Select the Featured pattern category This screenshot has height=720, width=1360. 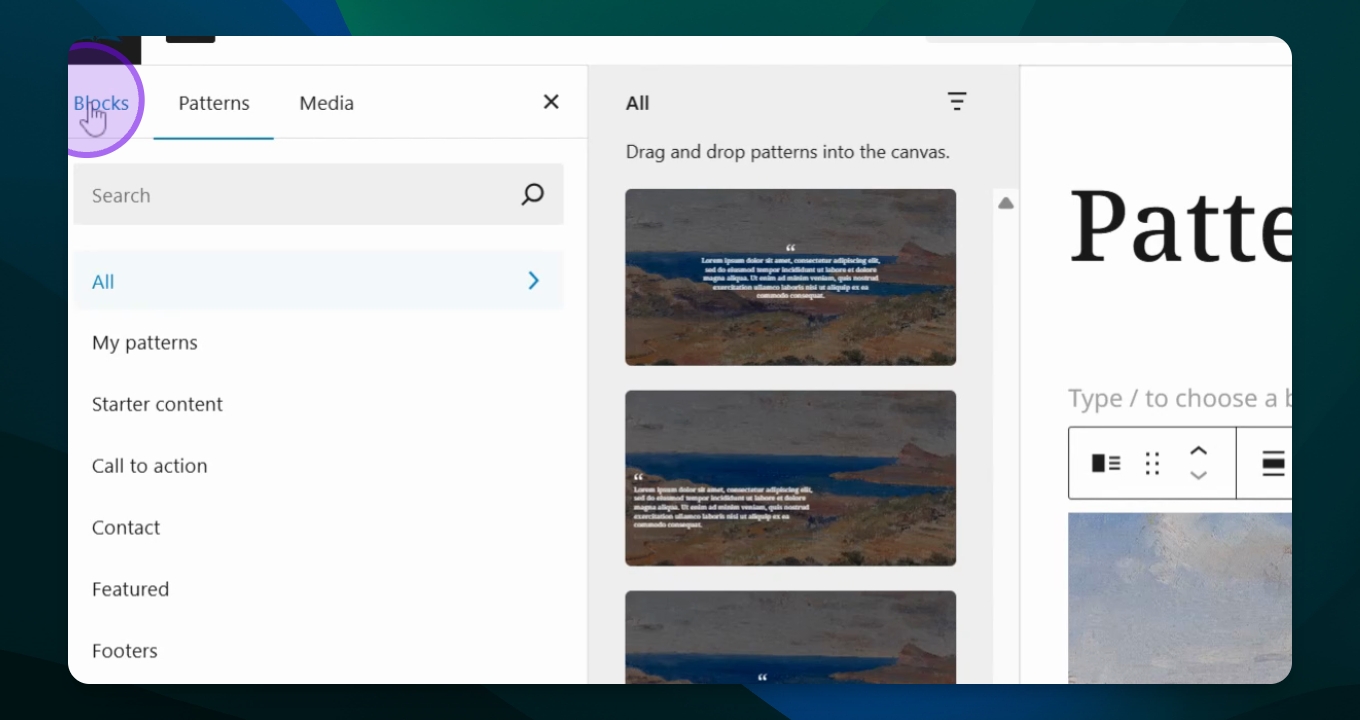130,589
